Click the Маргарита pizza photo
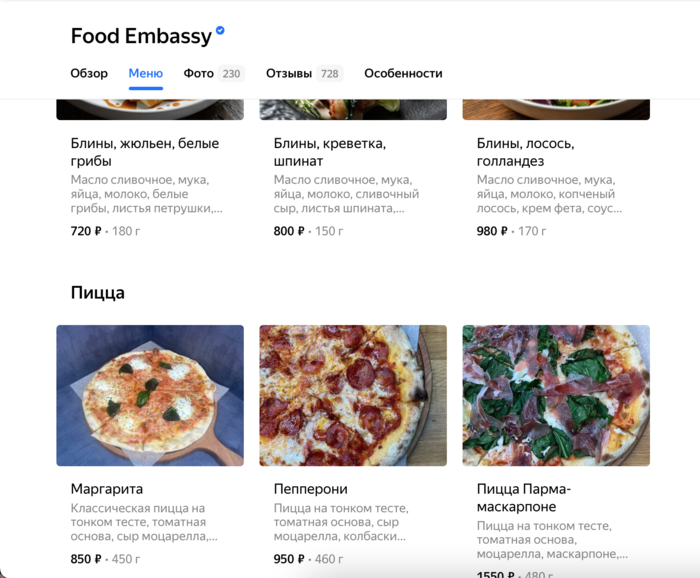The image size is (700, 578). click(x=150, y=395)
